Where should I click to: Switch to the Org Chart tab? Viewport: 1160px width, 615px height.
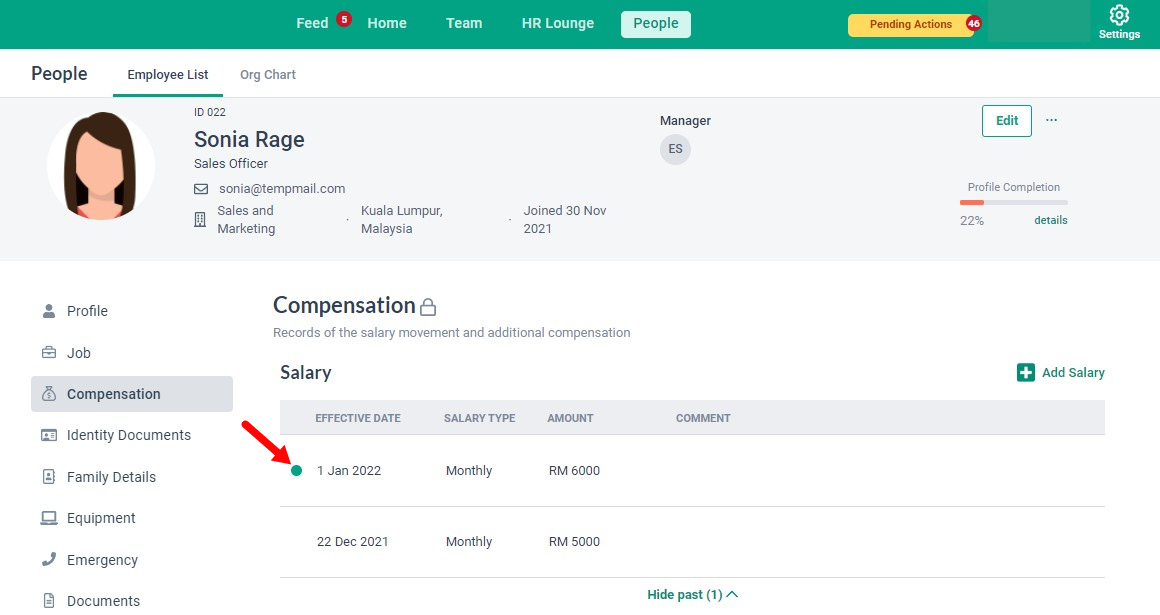[268, 75]
